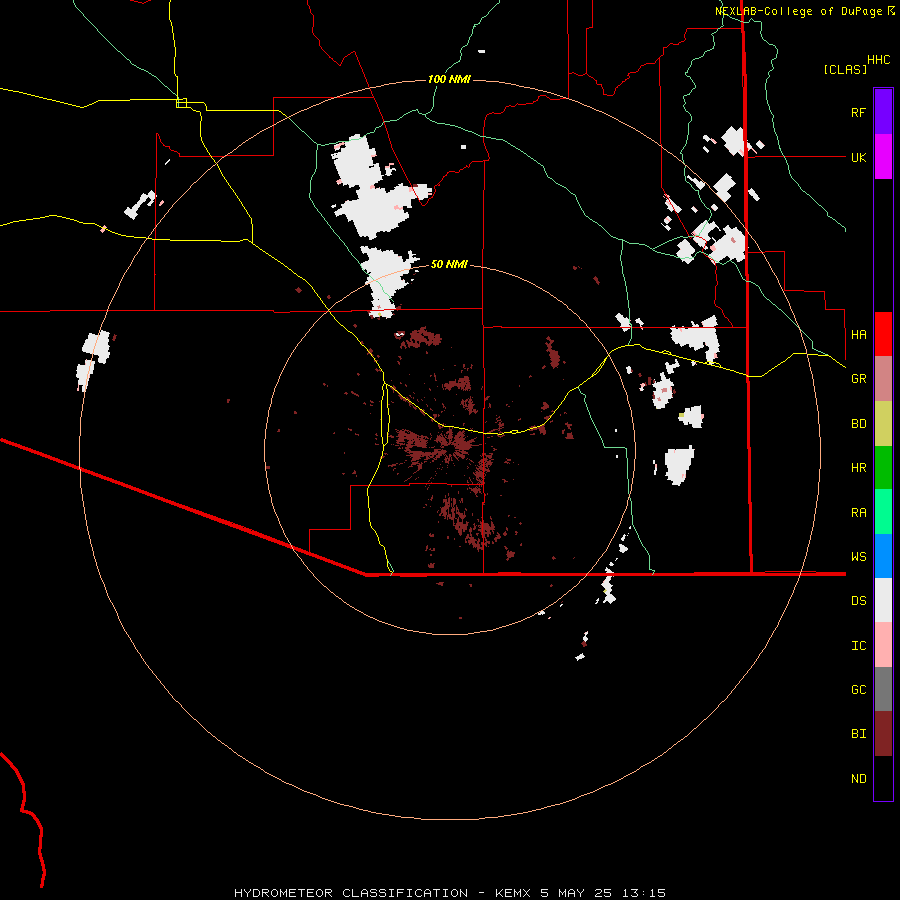Click the UK legend label

(858, 157)
